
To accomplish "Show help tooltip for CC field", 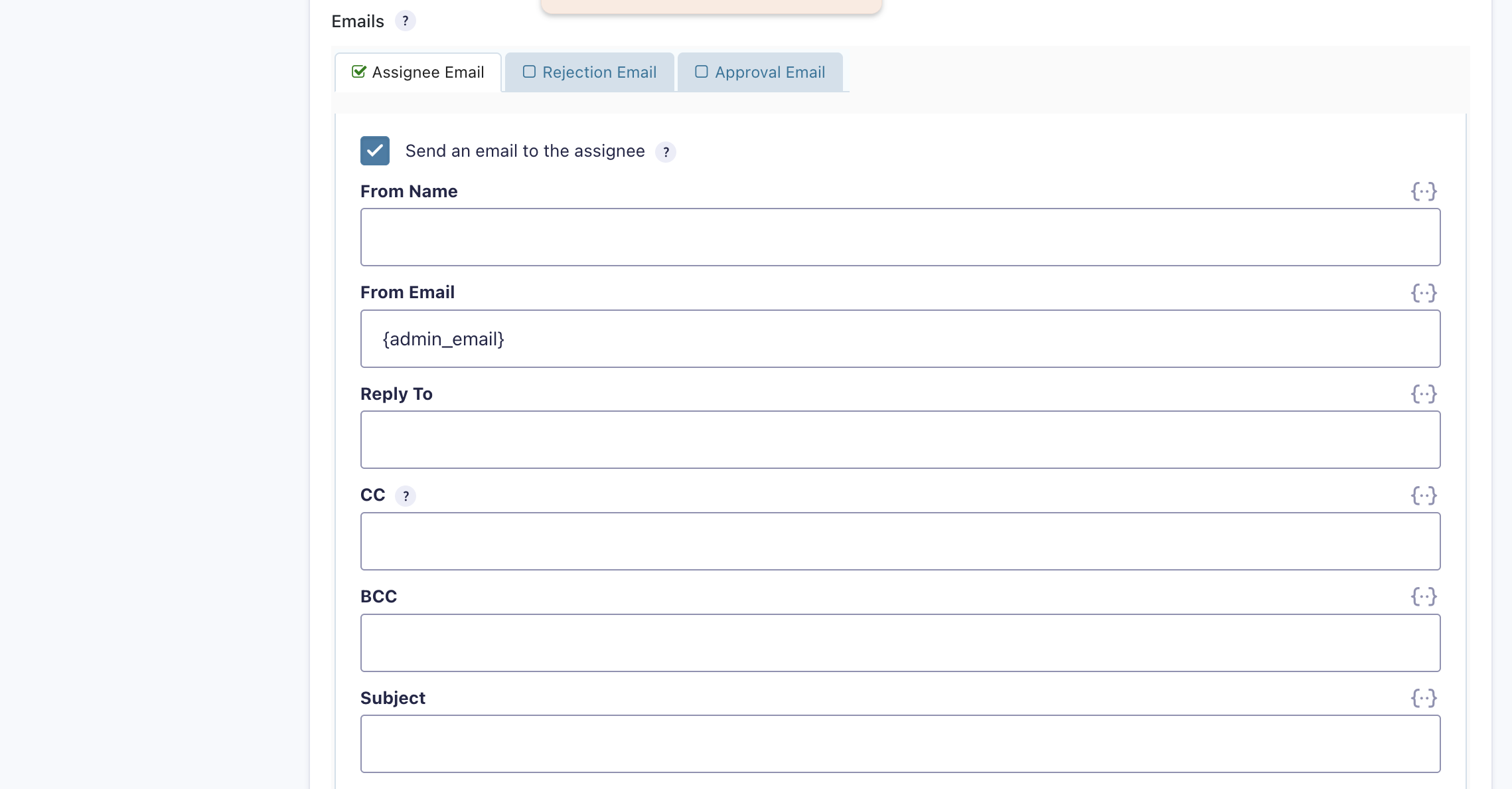I will (406, 496).
